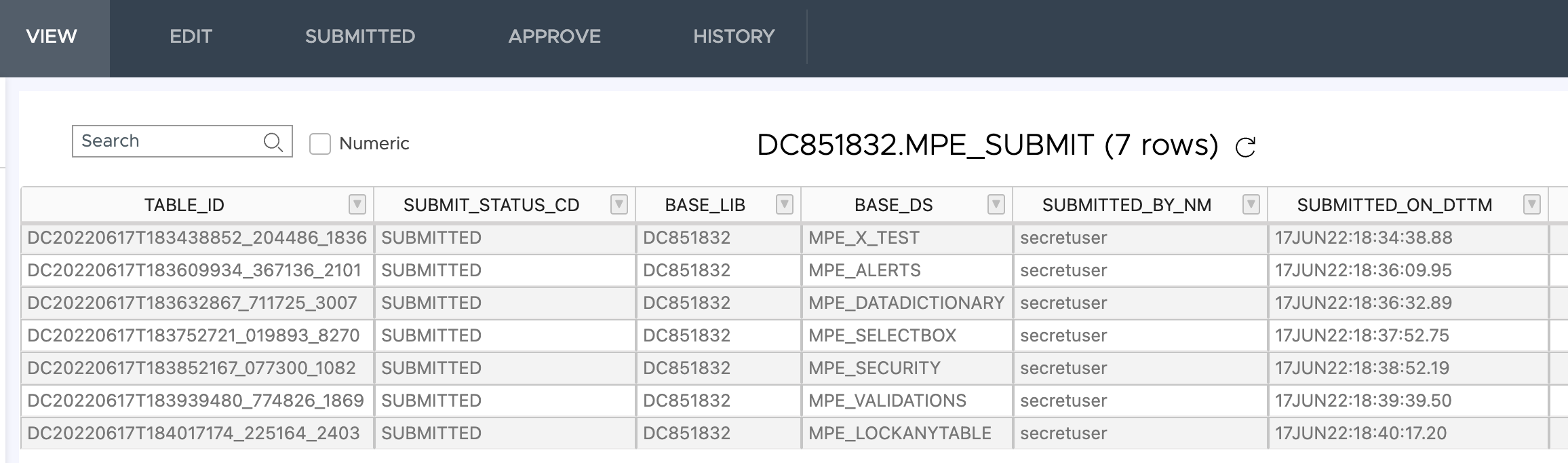Click the search magnifier icon
The height and width of the screenshot is (463, 1568).
[x=273, y=142]
